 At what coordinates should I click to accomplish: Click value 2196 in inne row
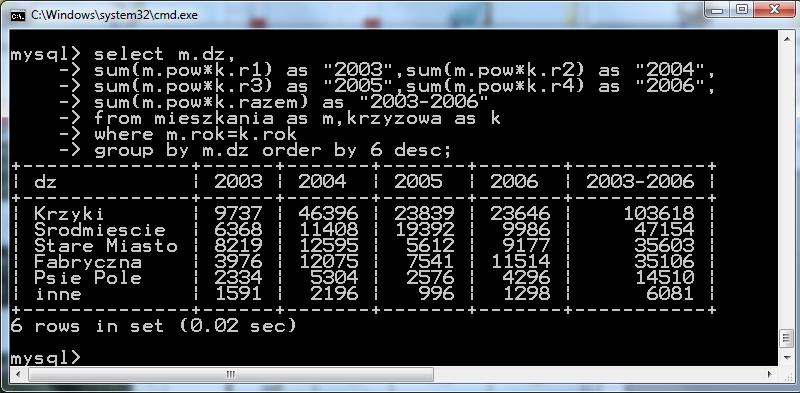click(x=335, y=294)
